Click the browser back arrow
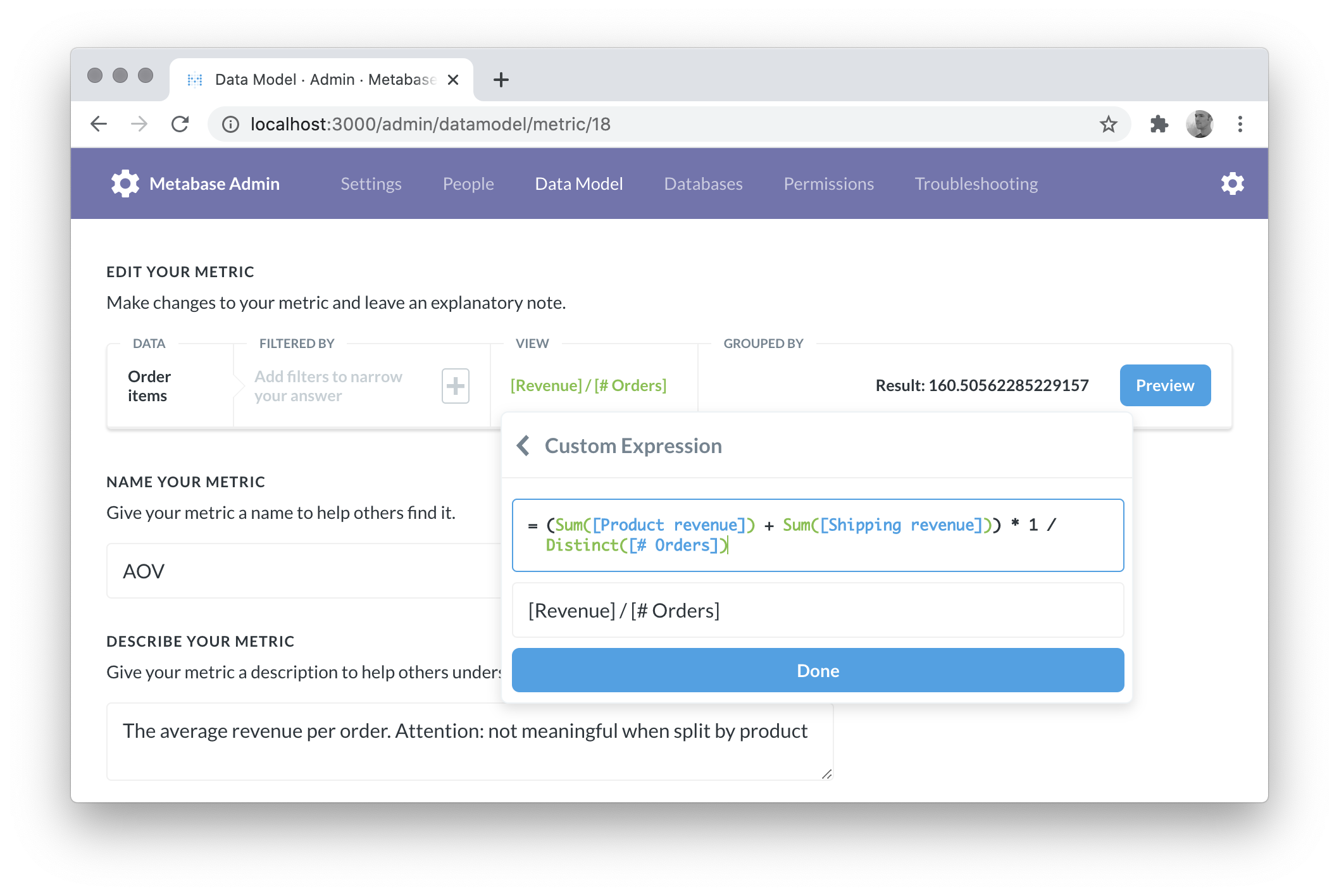1339x896 pixels. [x=99, y=124]
